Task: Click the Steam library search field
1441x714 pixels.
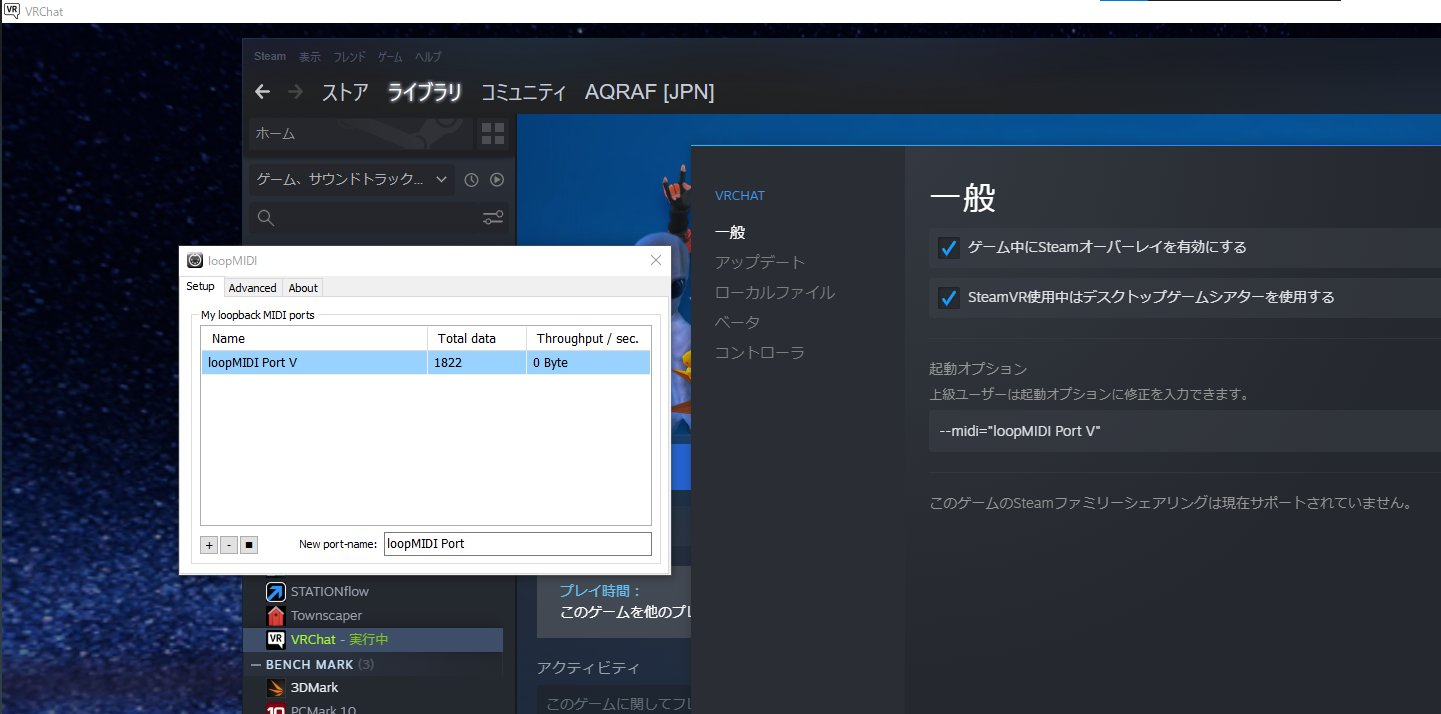Action: [x=378, y=217]
